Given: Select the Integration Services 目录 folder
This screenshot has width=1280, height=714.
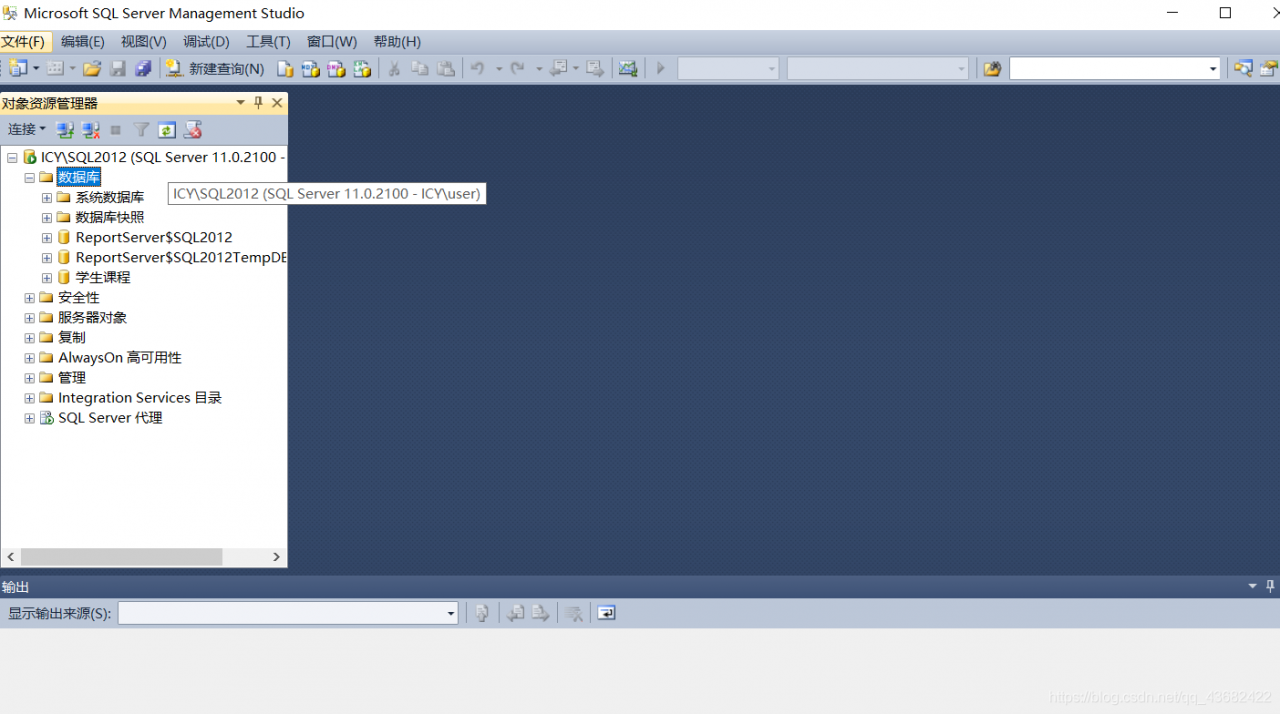Looking at the screenshot, I should click(x=140, y=397).
